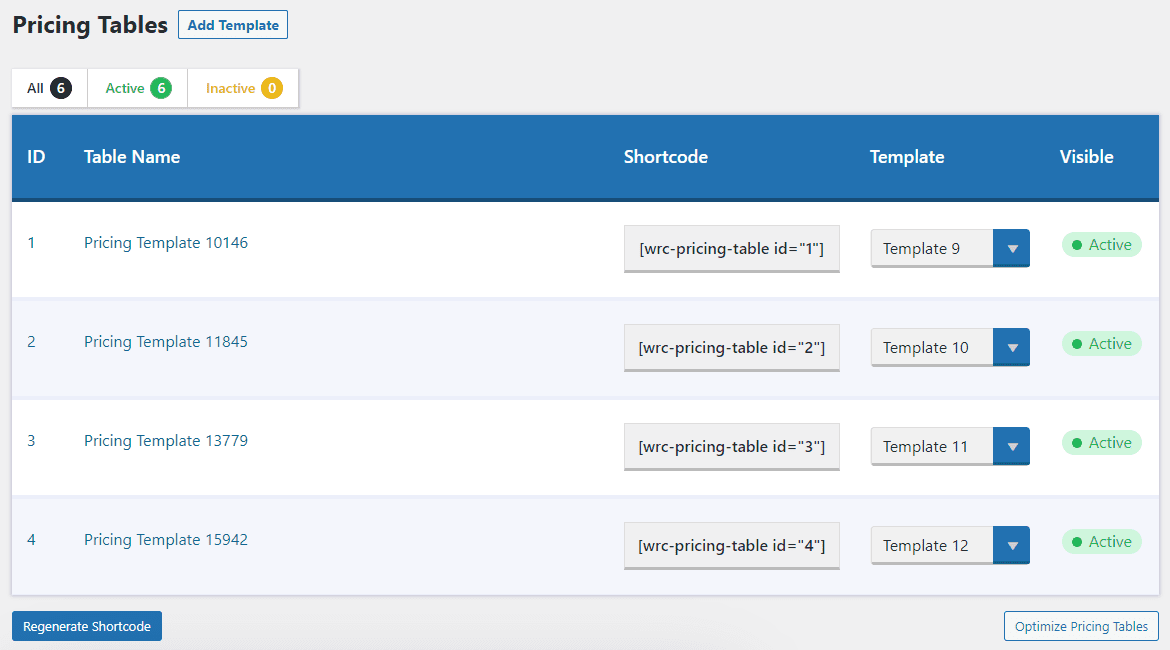Toggle the Active status for table 4

coord(1101,542)
